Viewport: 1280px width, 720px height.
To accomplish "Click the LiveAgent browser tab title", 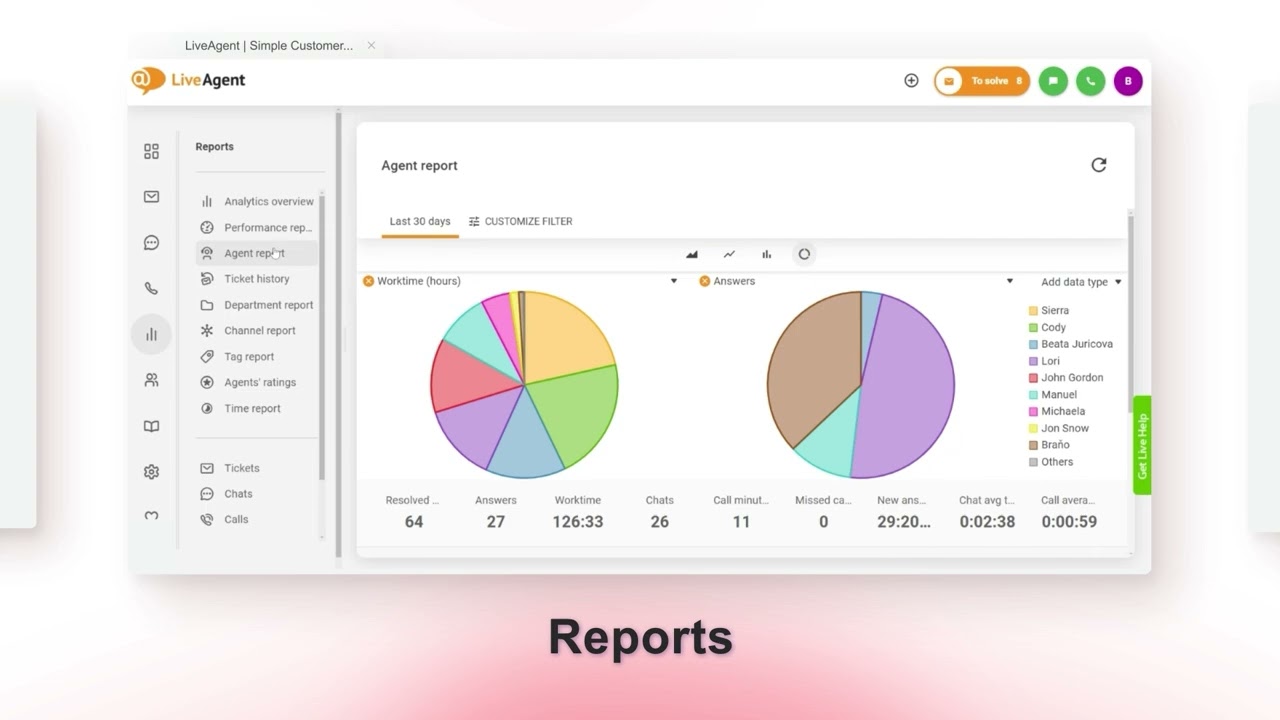I will point(269,45).
